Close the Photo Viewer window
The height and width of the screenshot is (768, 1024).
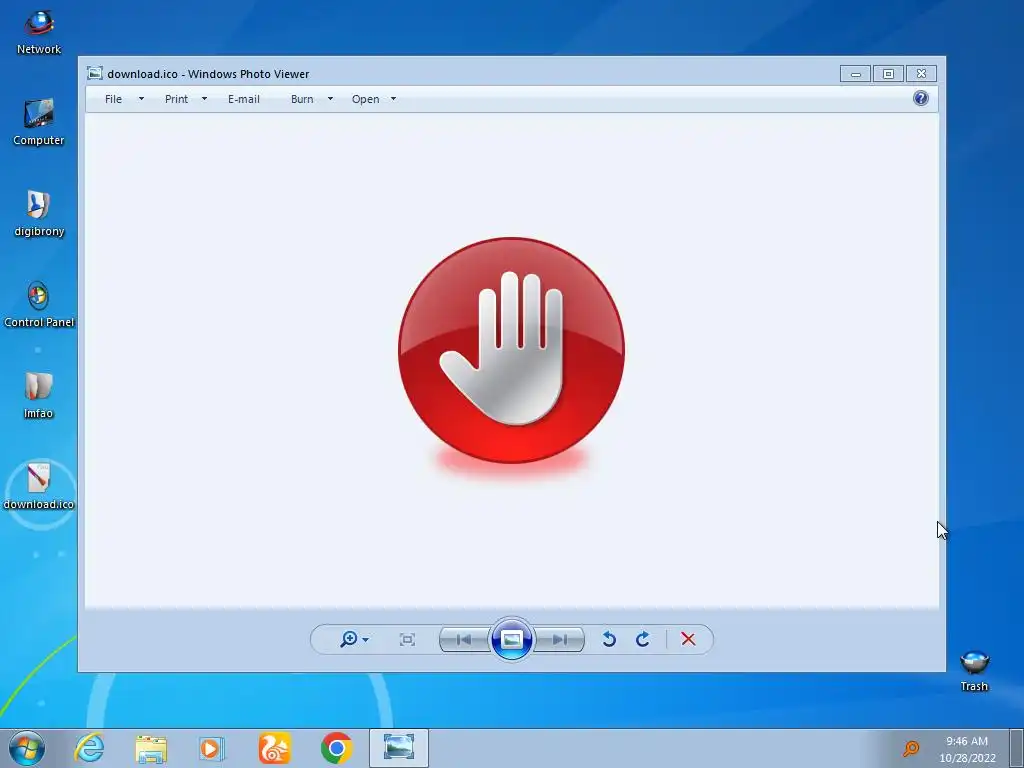[x=921, y=74]
